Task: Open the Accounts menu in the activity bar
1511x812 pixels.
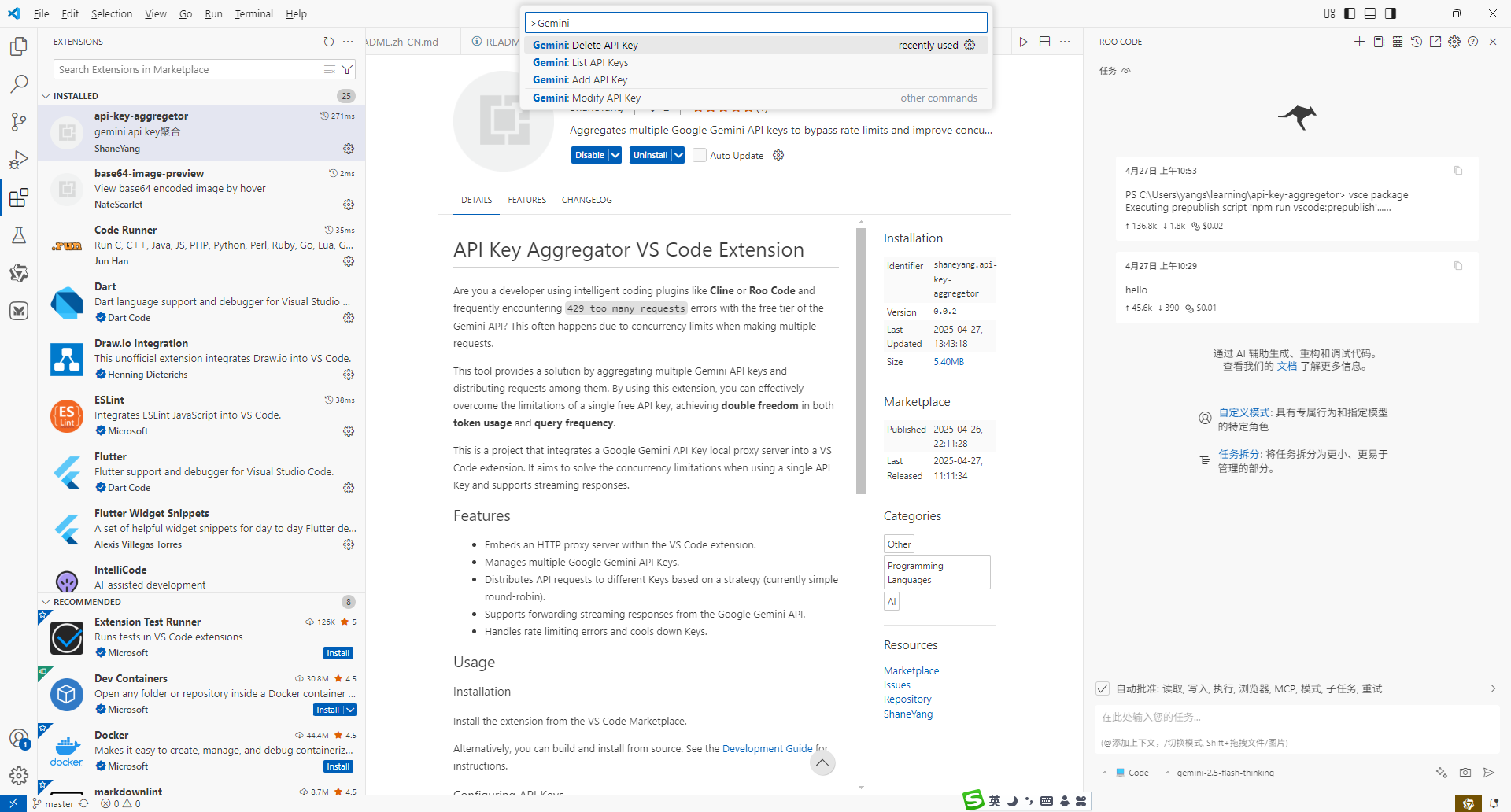Action: point(19,738)
